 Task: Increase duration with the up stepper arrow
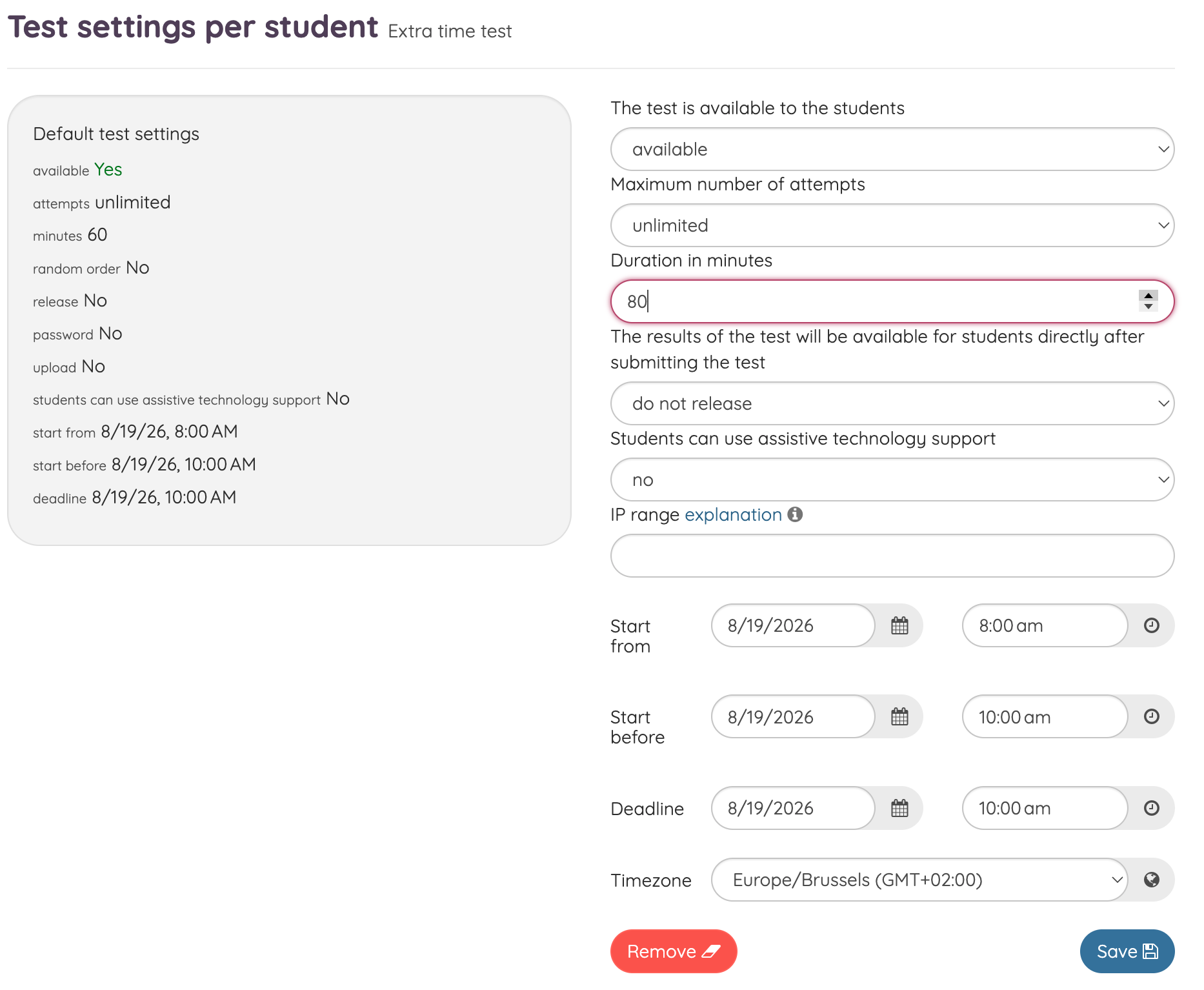1149,296
